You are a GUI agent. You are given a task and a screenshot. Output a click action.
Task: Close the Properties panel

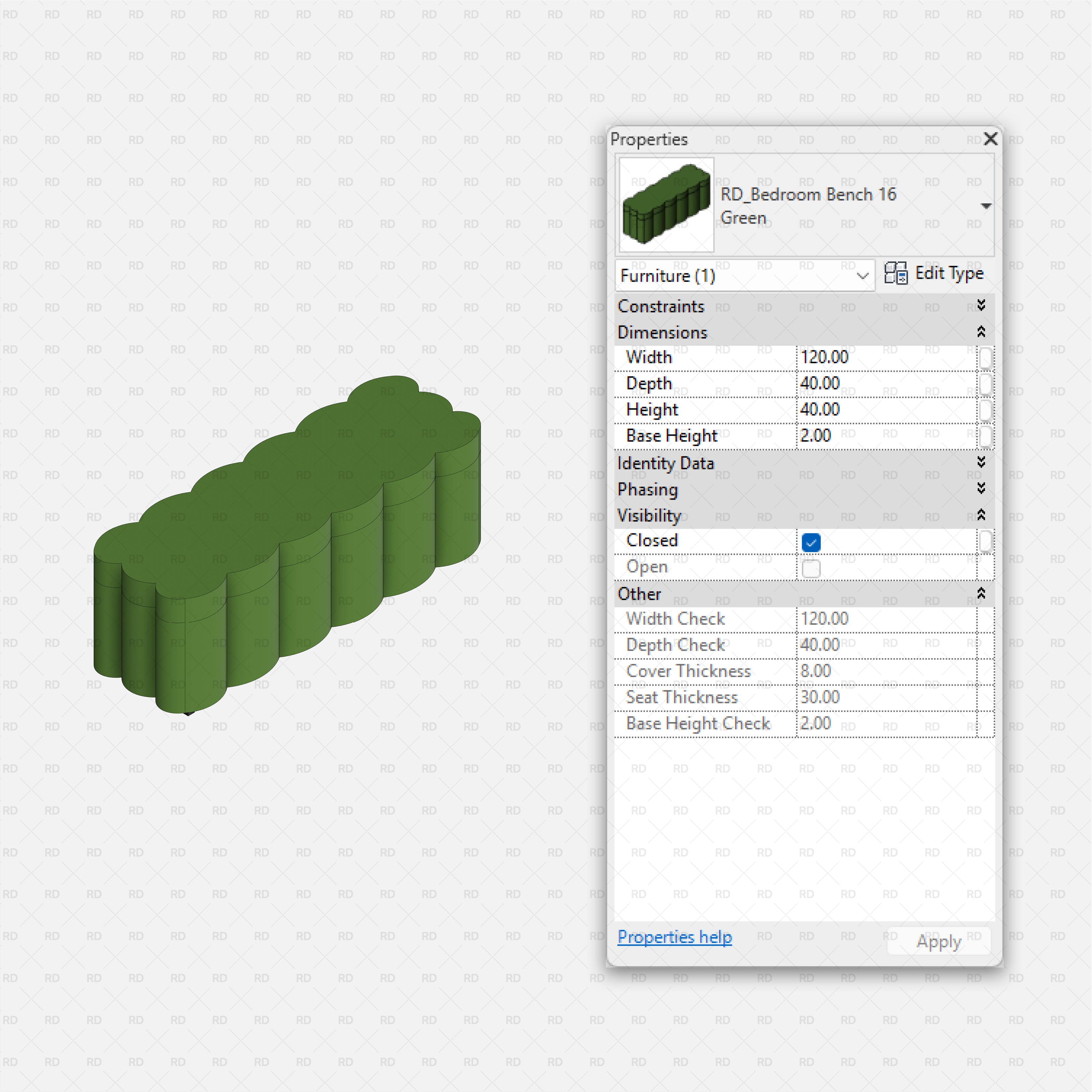[x=990, y=139]
